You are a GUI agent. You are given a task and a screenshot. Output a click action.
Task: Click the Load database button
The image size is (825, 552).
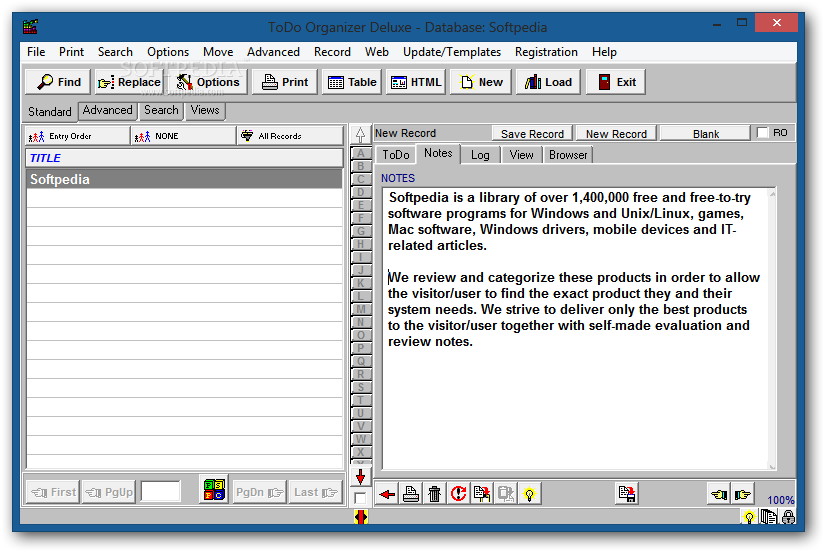tap(548, 82)
